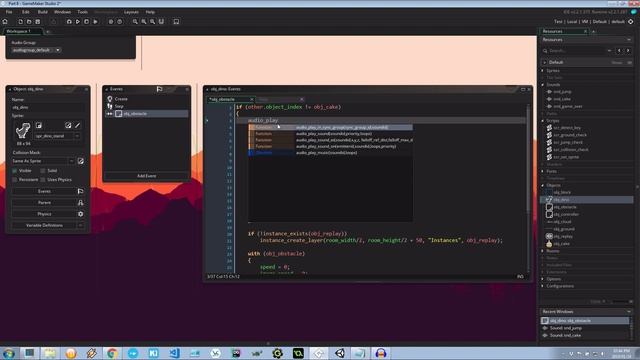Click the Save Project toolbar icon
The height and width of the screenshot is (360, 640).
pos(38,22)
